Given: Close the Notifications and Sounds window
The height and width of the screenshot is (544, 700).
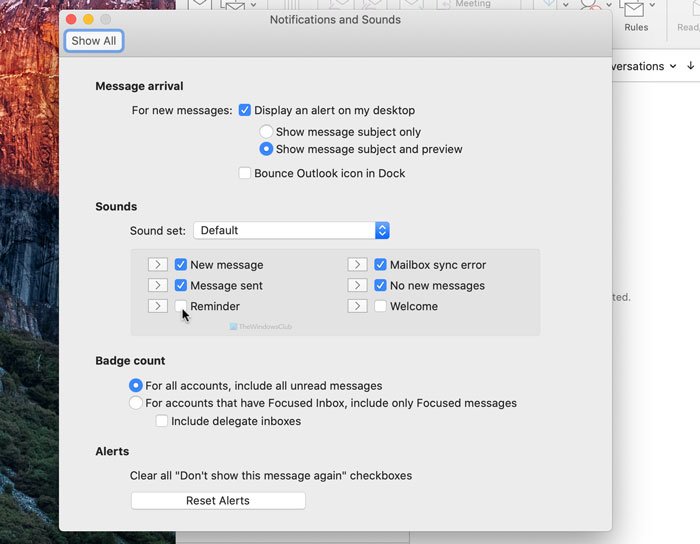Looking at the screenshot, I should coord(71,19).
